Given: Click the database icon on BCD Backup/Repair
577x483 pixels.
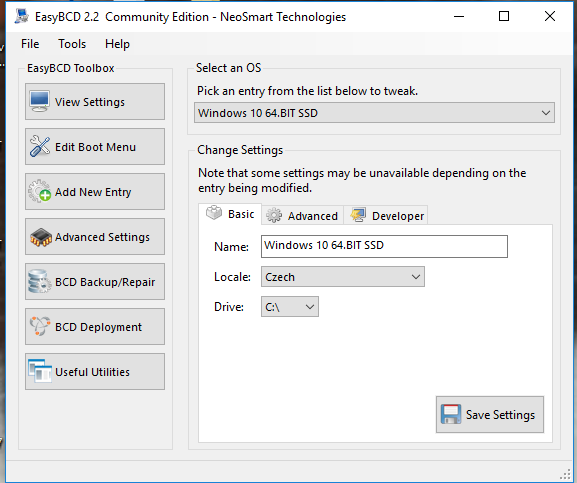Looking at the screenshot, I should [40, 281].
